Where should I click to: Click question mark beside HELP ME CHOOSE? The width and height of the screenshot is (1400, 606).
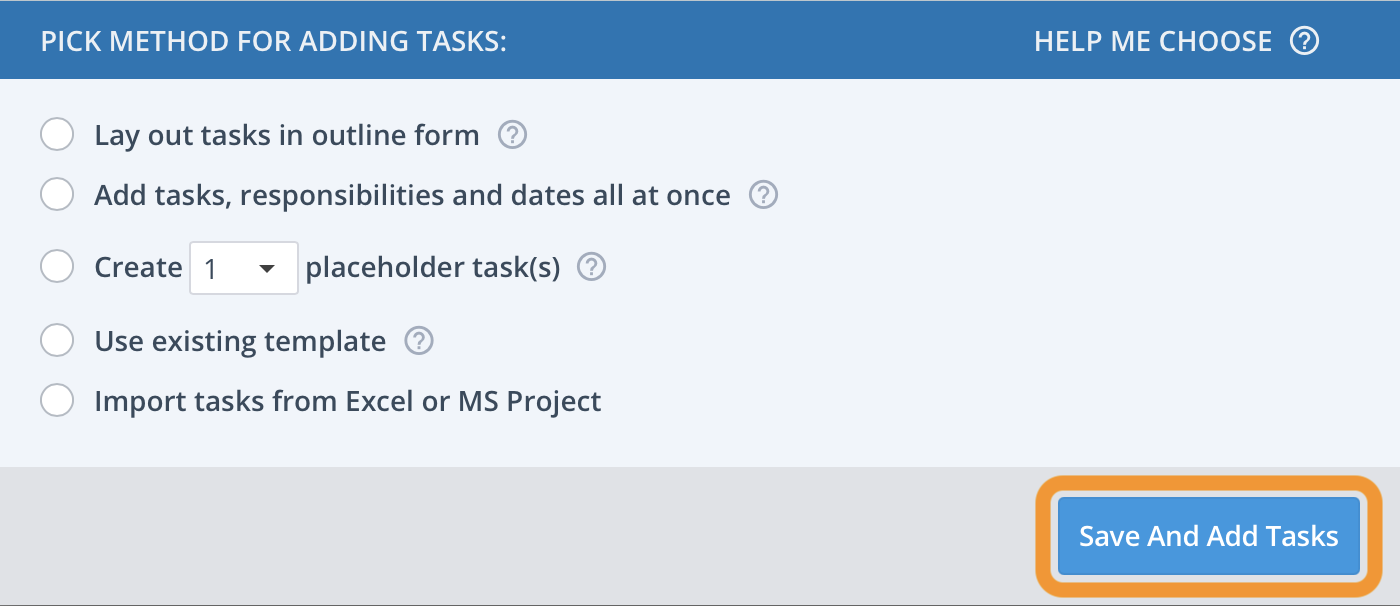tap(1305, 40)
